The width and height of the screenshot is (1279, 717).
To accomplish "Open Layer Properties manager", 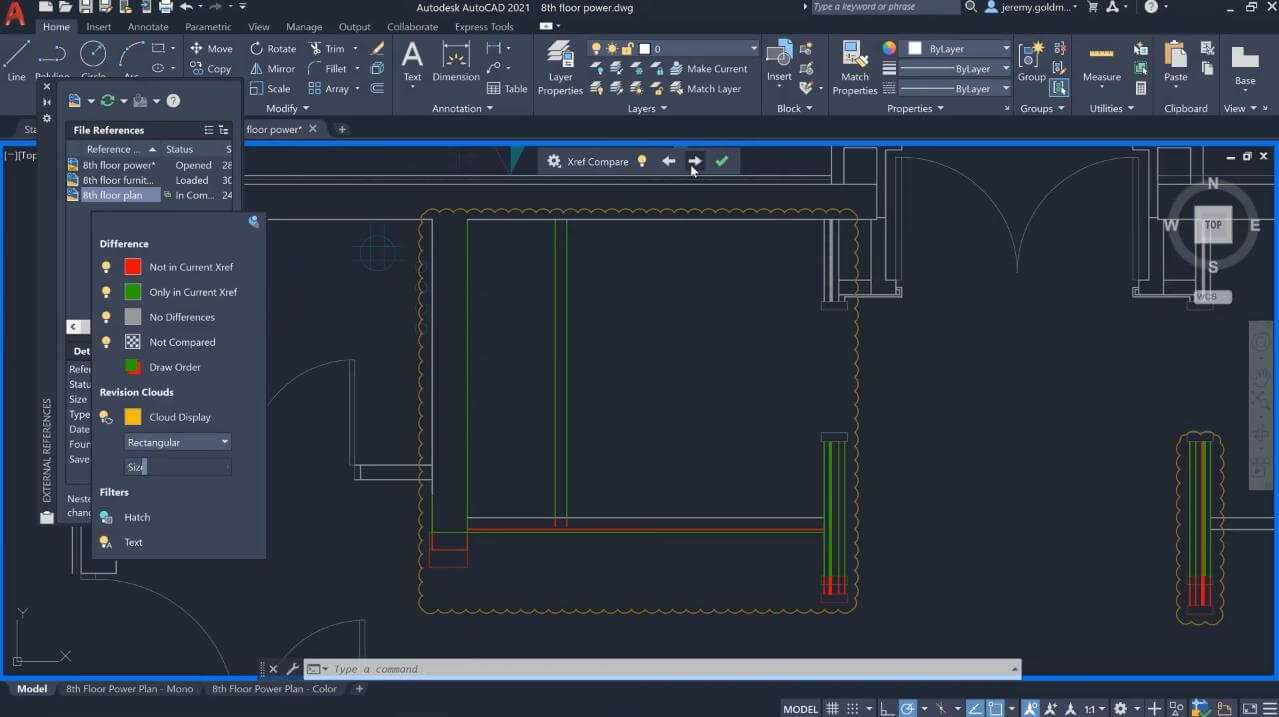I will [560, 68].
